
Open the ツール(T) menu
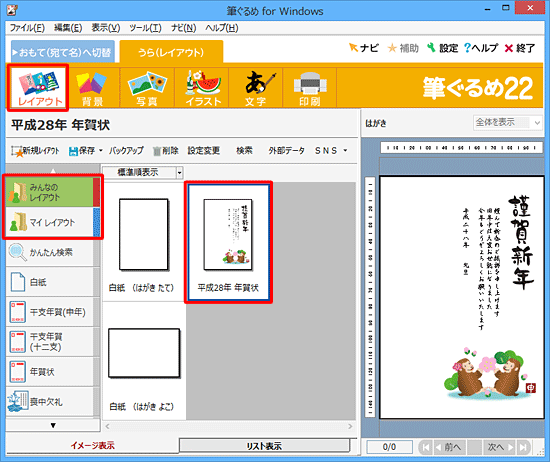coord(145,28)
